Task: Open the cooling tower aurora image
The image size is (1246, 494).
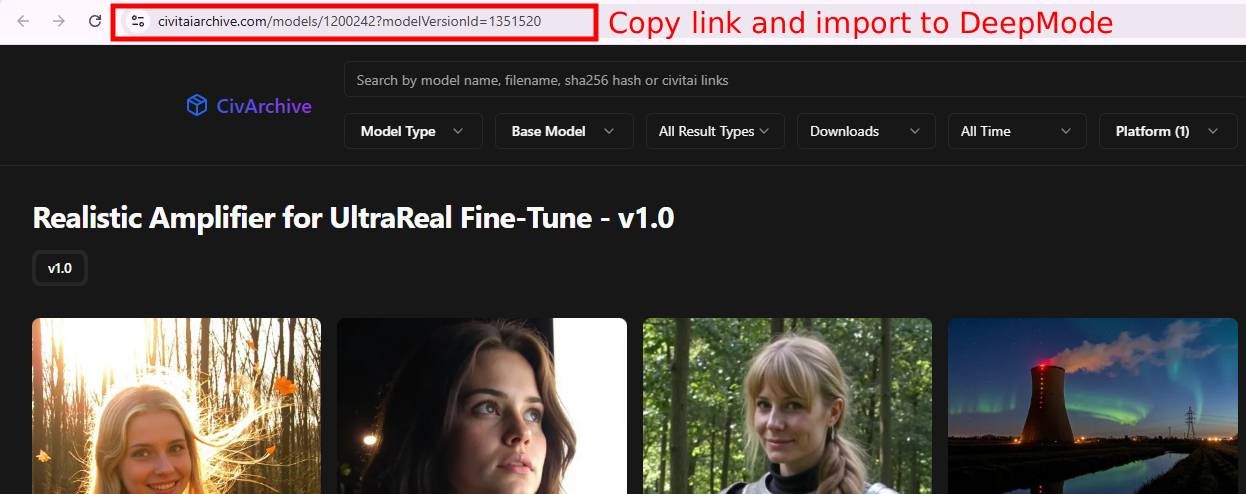Action: [x=1093, y=406]
